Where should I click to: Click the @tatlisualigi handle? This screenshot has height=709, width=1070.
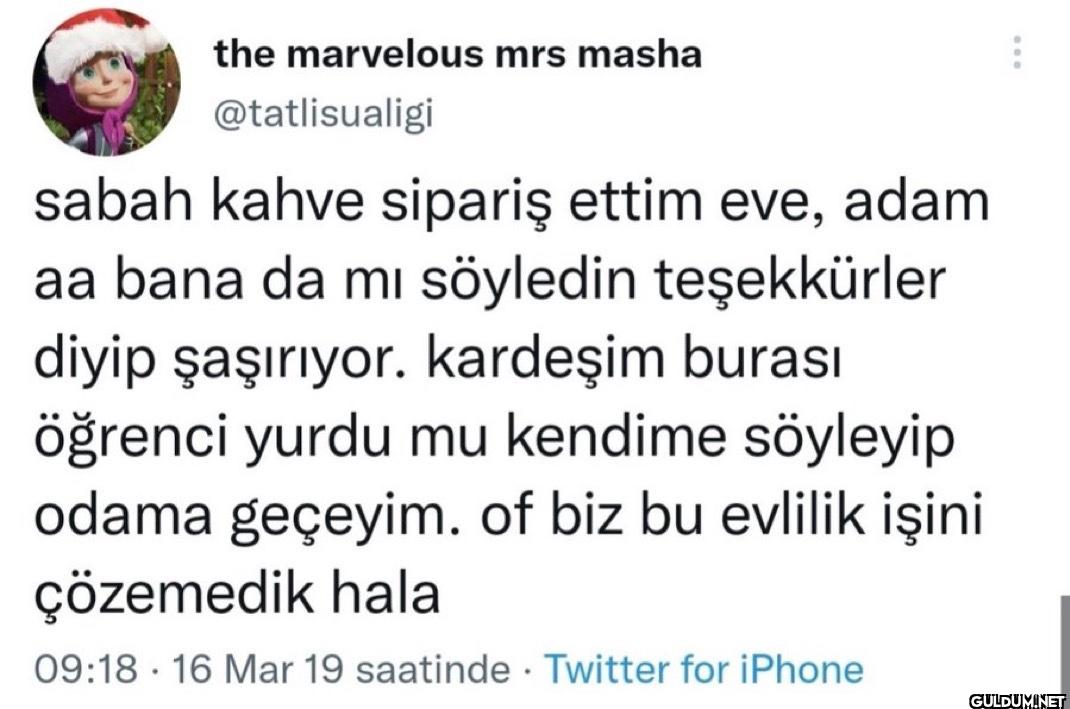(x=323, y=115)
